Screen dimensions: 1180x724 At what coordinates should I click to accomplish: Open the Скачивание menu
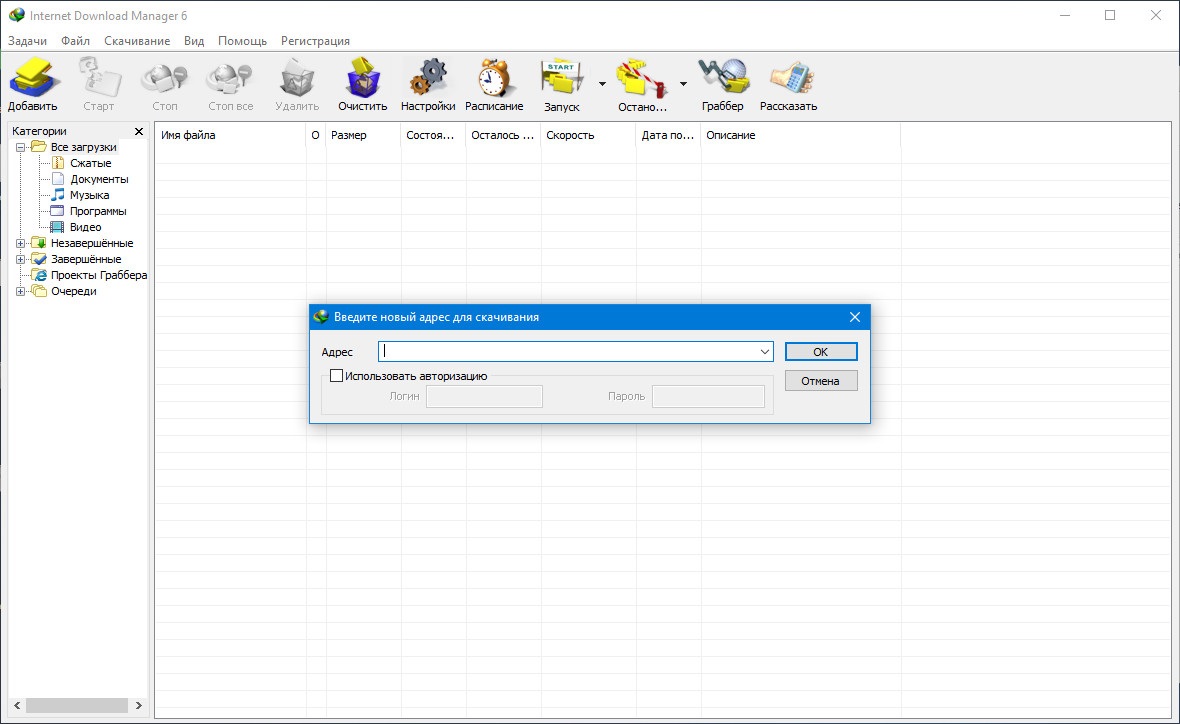[x=137, y=41]
